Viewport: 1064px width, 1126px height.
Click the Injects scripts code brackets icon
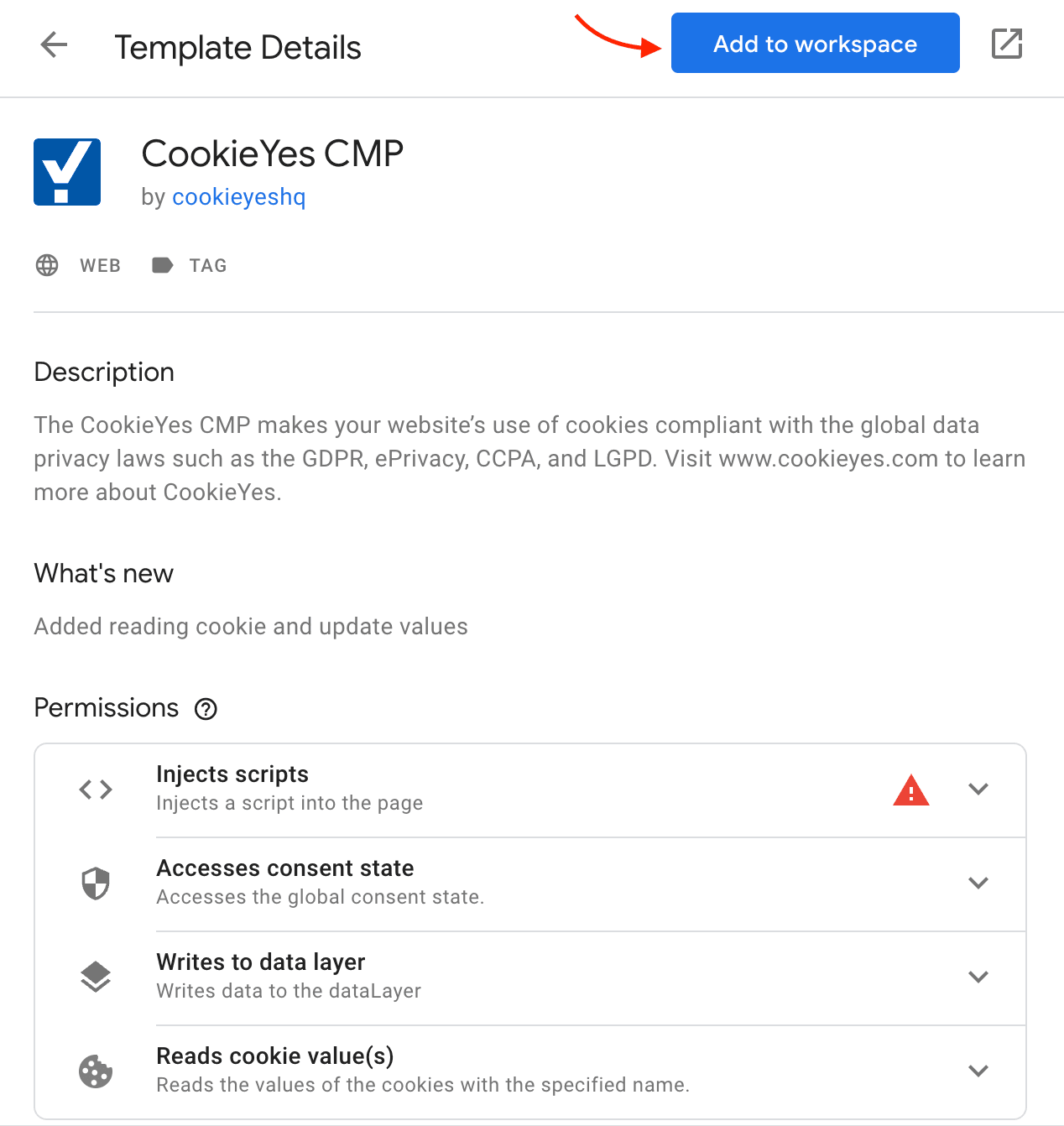point(96,790)
